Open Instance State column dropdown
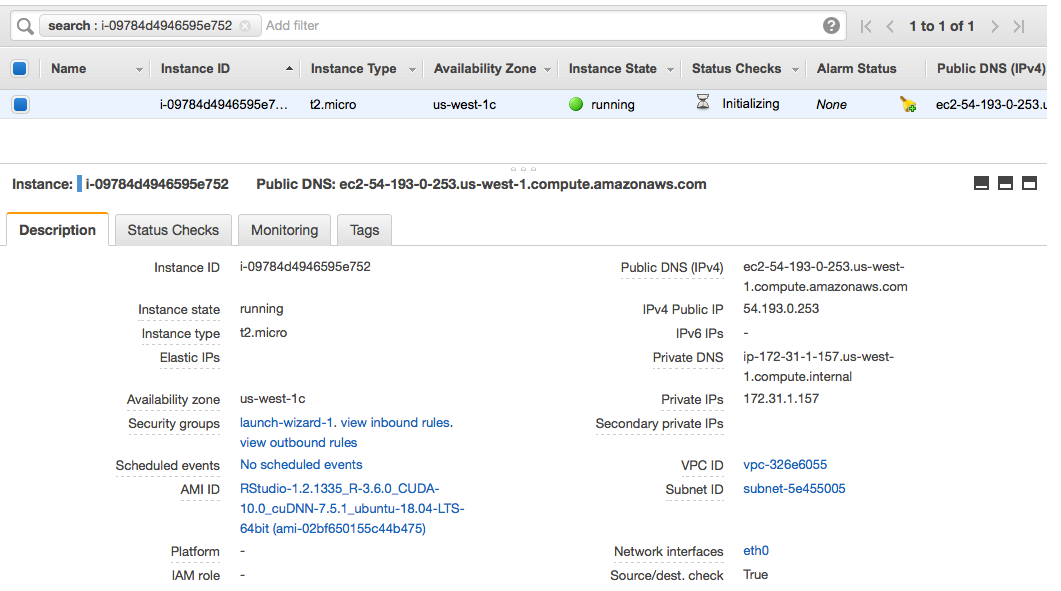This screenshot has height=591, width=1061. 670,70
